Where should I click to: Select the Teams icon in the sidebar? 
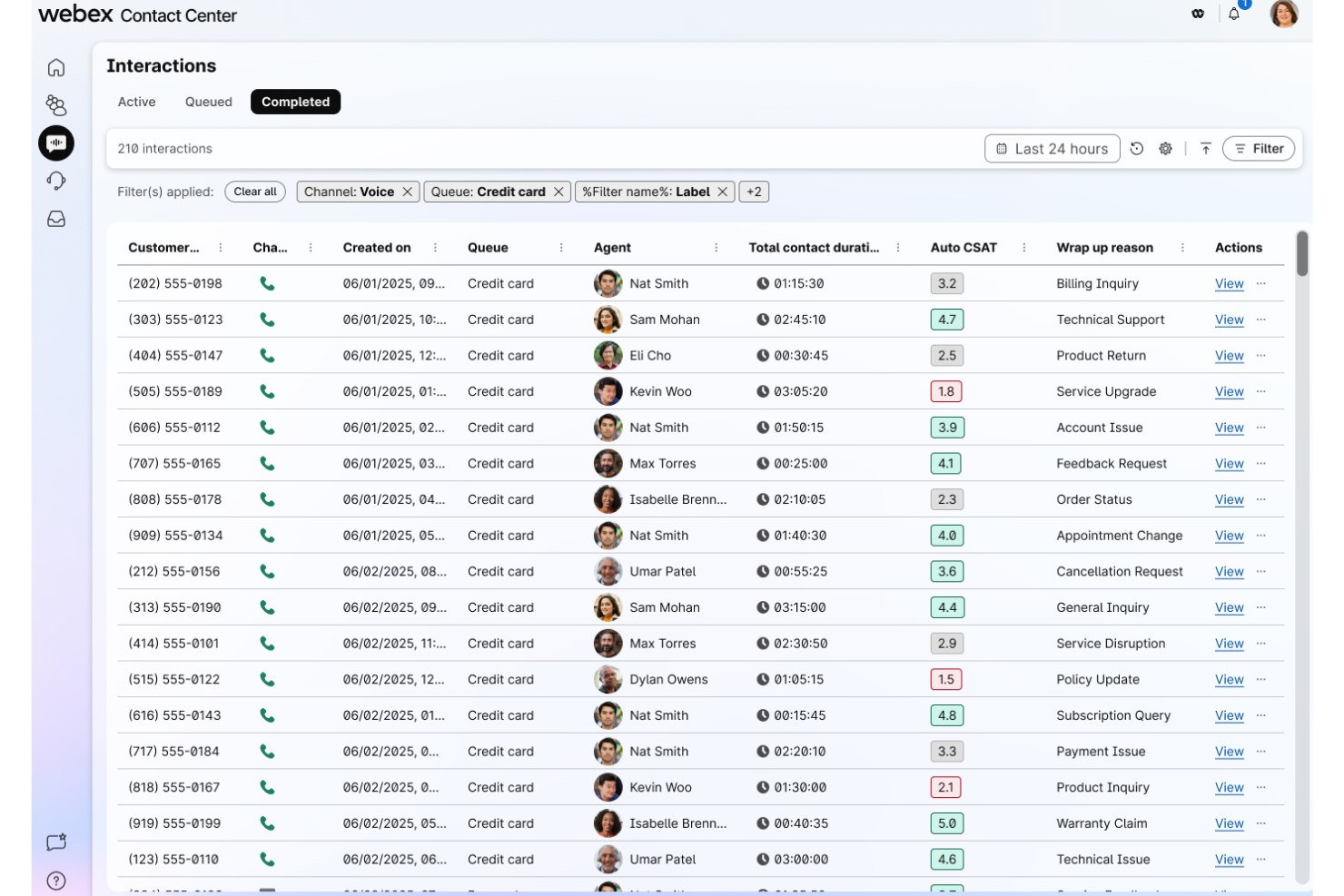pyautogui.click(x=56, y=105)
